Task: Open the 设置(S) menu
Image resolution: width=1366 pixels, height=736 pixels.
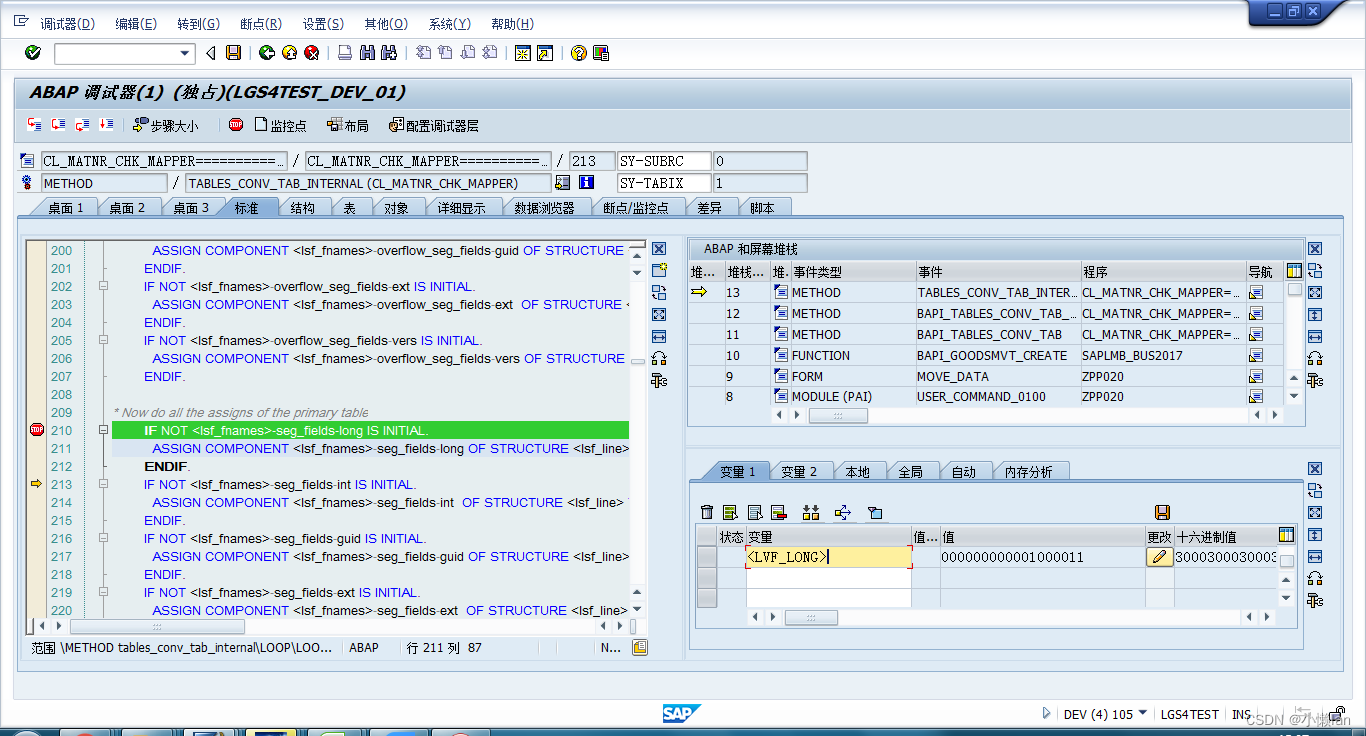Action: [323, 24]
